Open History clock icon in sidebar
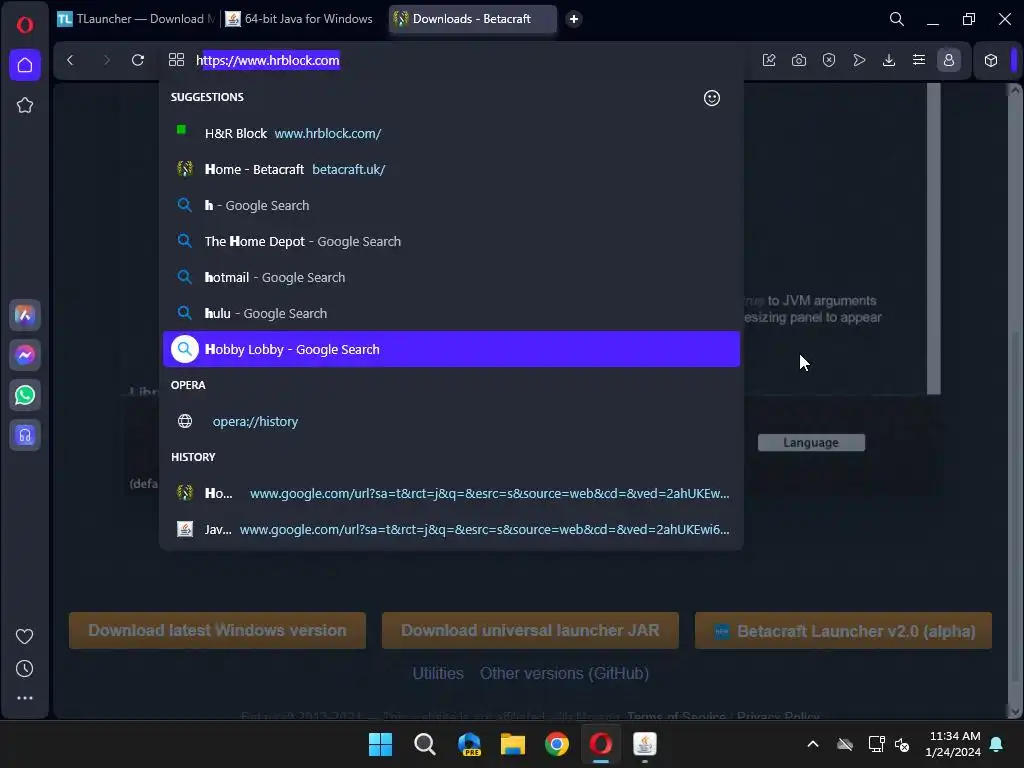 coord(25,668)
